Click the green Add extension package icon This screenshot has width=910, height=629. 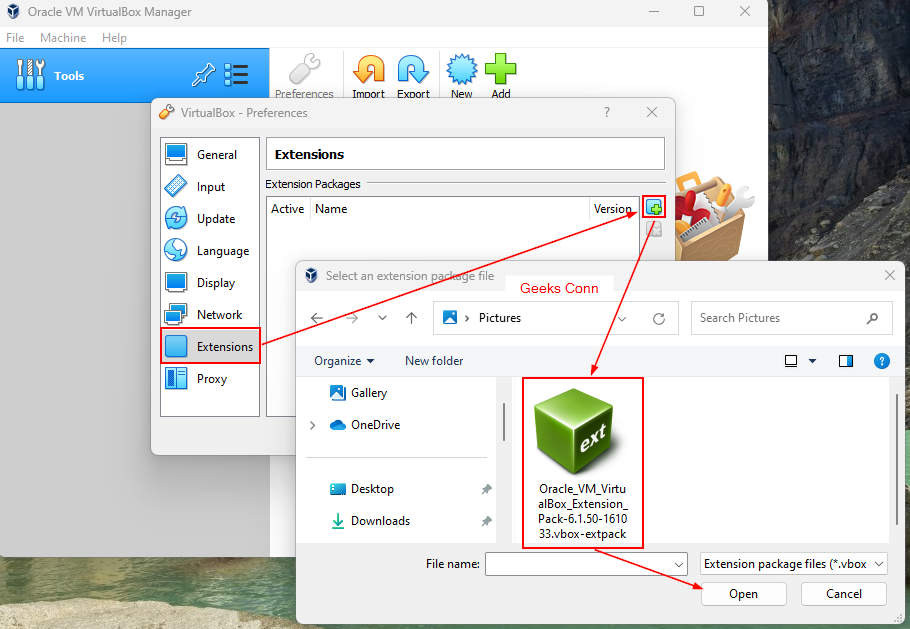[x=652, y=206]
